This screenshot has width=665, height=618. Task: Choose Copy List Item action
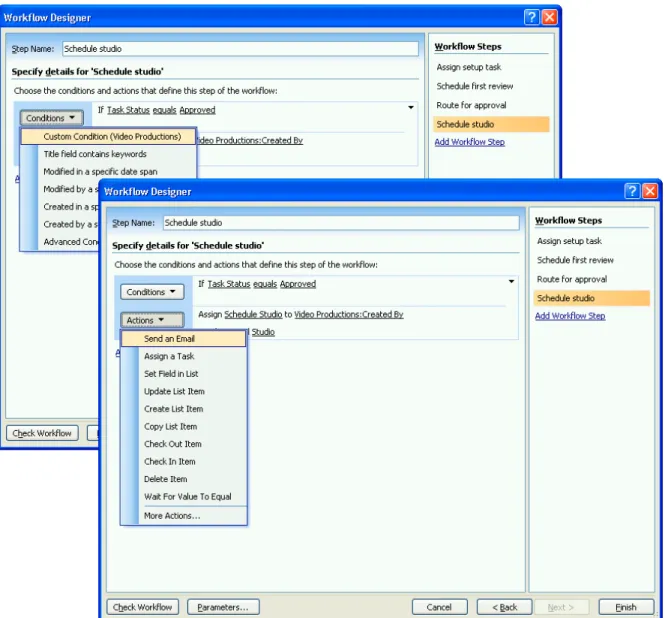click(x=183, y=426)
